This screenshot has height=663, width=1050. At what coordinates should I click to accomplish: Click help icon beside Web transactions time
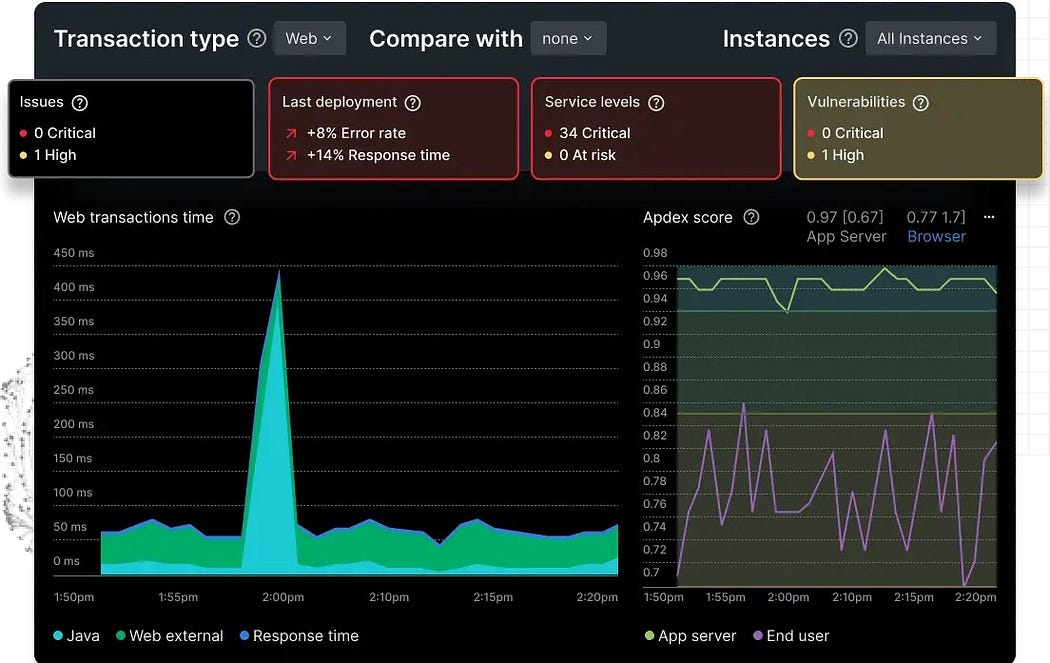click(232, 217)
